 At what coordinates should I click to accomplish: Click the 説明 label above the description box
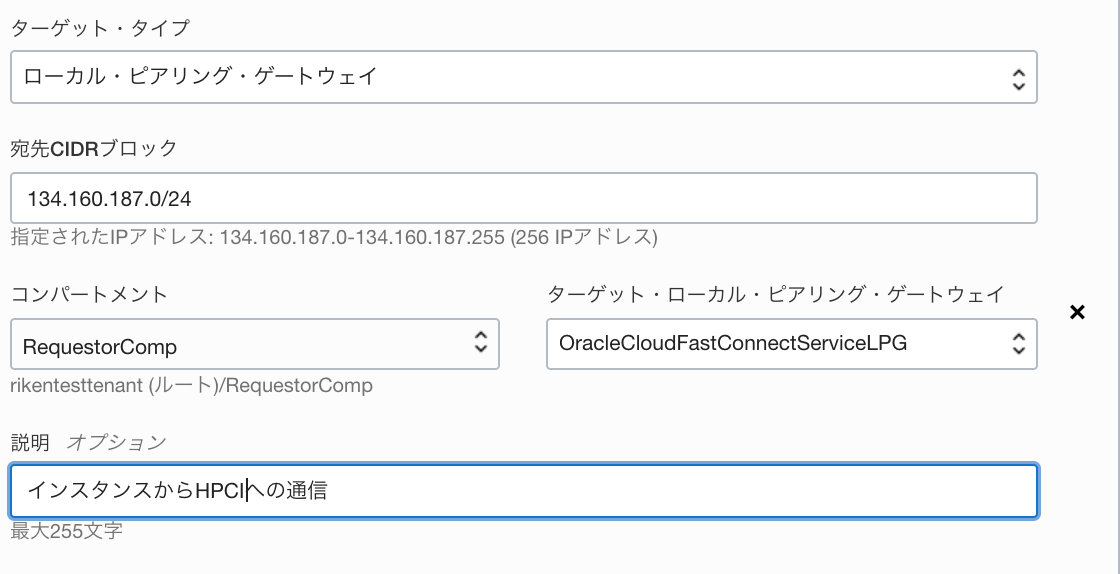click(30, 443)
